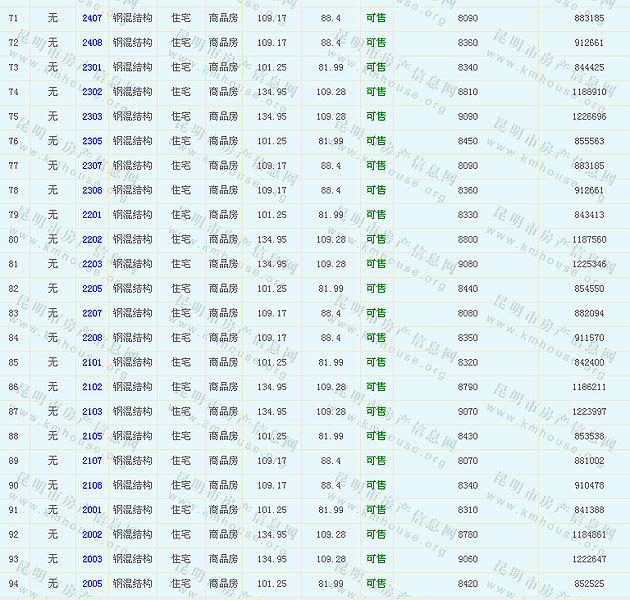This screenshot has height=600, width=630.
Task: Open unit 2105 link
Action: pos(92,436)
